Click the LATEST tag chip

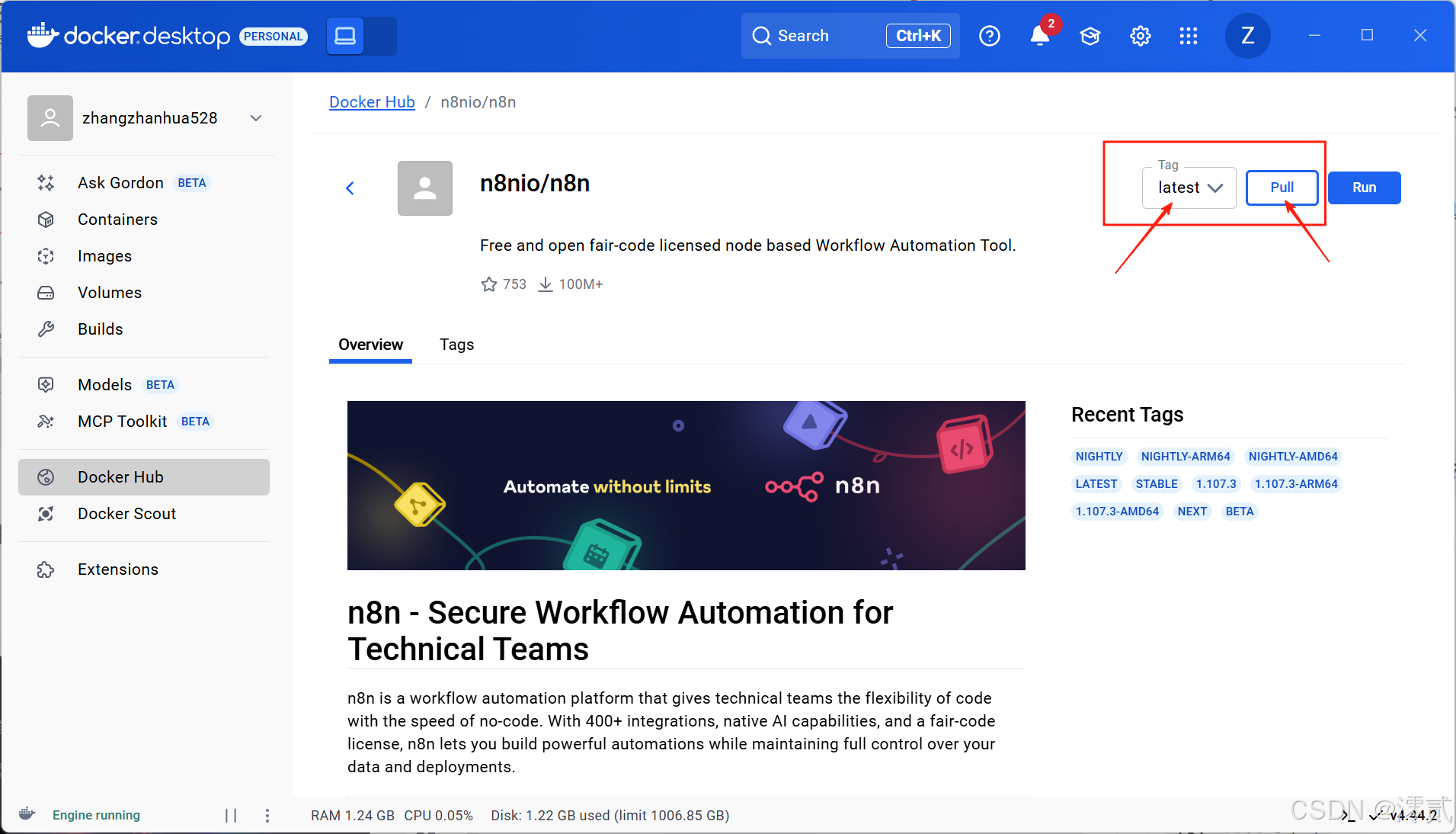[1096, 484]
